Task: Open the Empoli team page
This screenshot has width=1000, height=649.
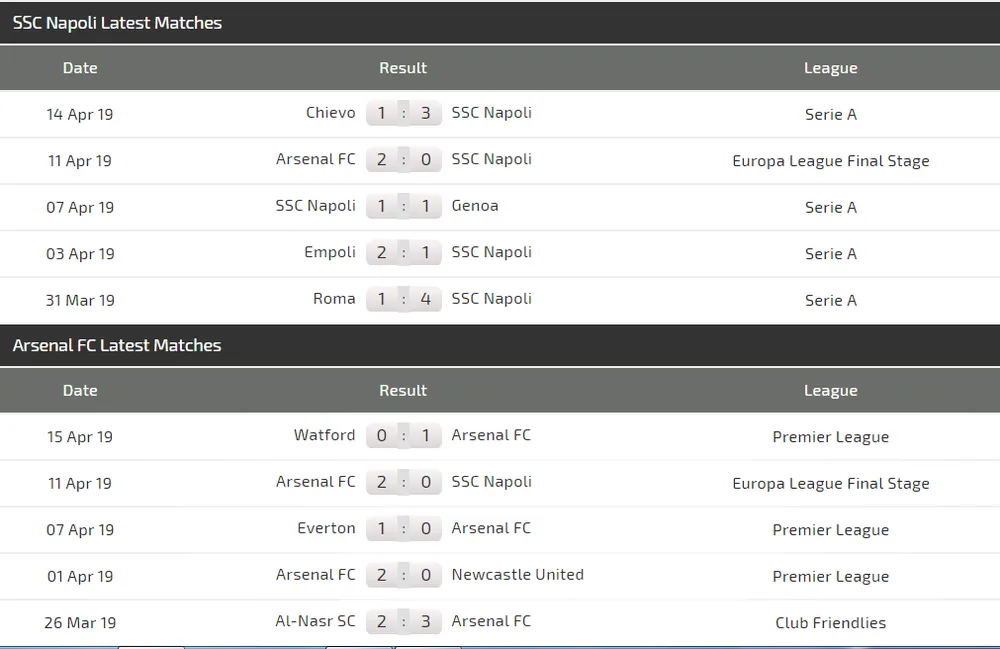Action: pos(331,252)
